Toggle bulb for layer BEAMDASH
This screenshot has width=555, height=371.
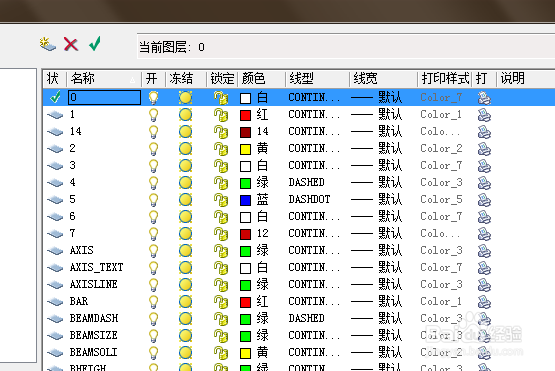(153, 319)
